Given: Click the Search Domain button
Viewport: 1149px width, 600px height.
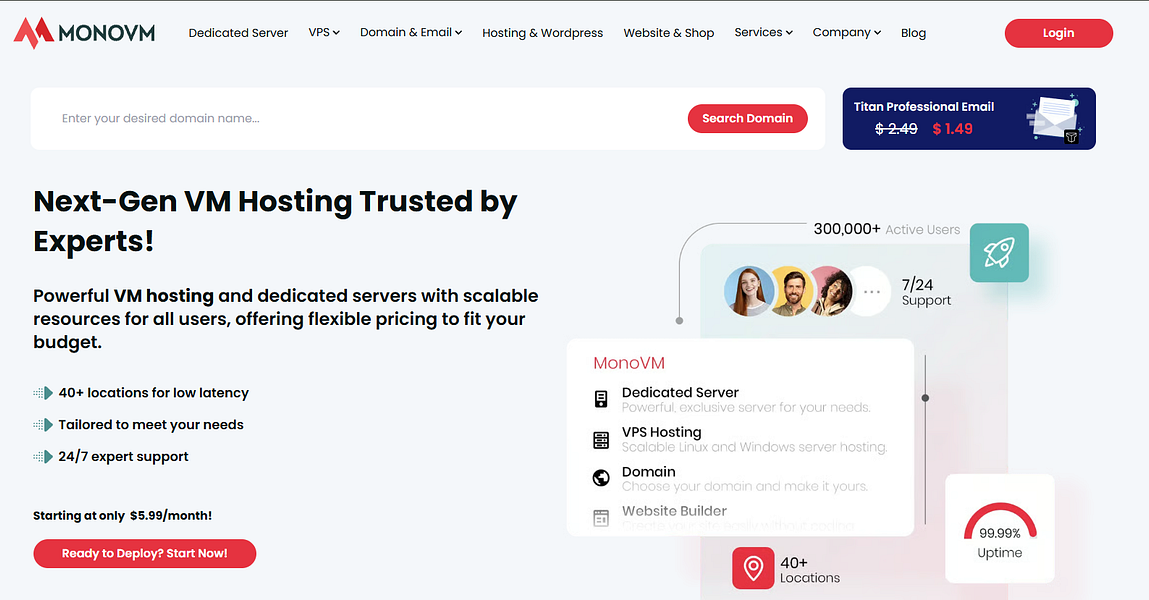Looking at the screenshot, I should [747, 119].
